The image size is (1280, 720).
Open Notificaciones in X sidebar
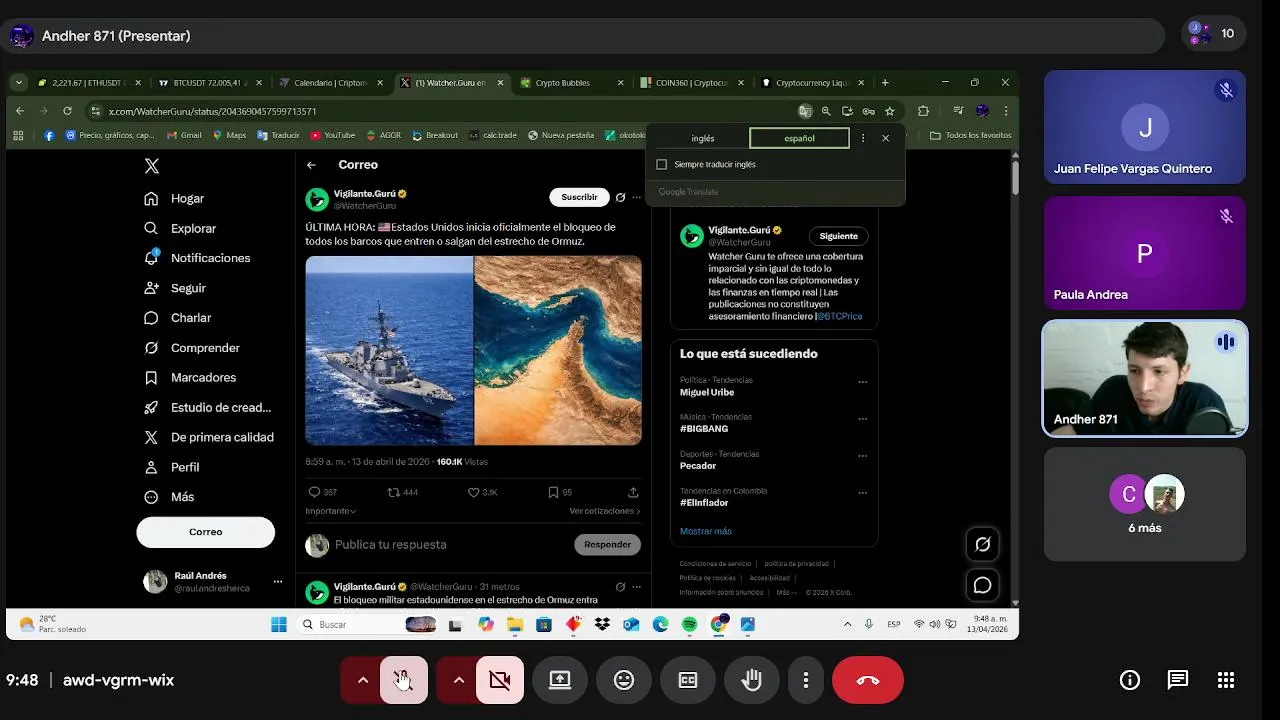197,258
